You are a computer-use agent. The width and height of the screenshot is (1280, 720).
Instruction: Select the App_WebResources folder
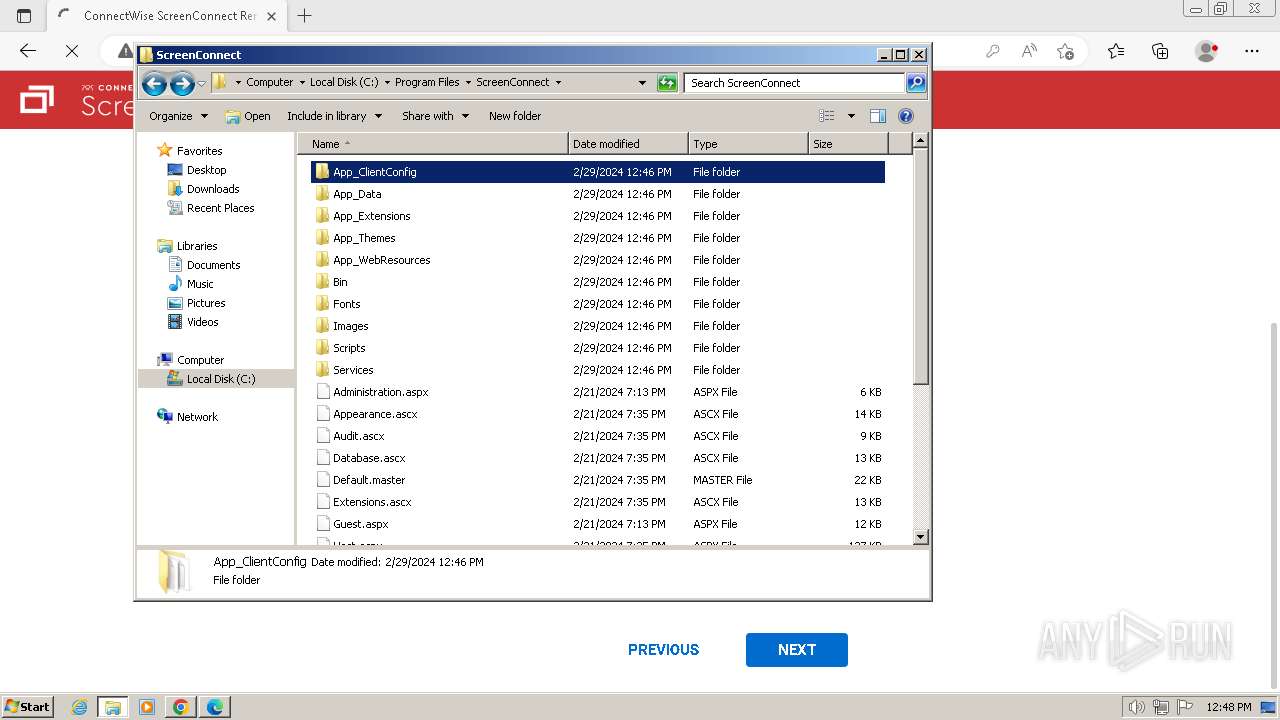tap(598, 260)
